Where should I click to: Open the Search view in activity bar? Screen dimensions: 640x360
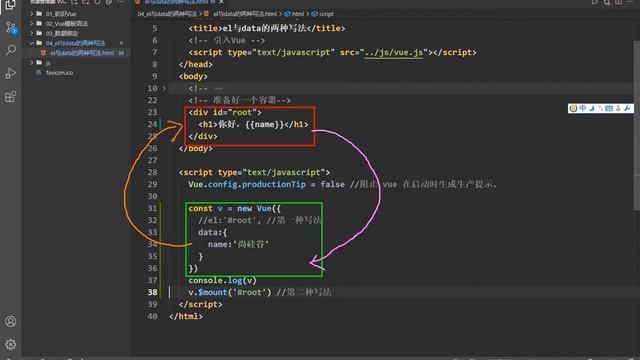(11, 50)
